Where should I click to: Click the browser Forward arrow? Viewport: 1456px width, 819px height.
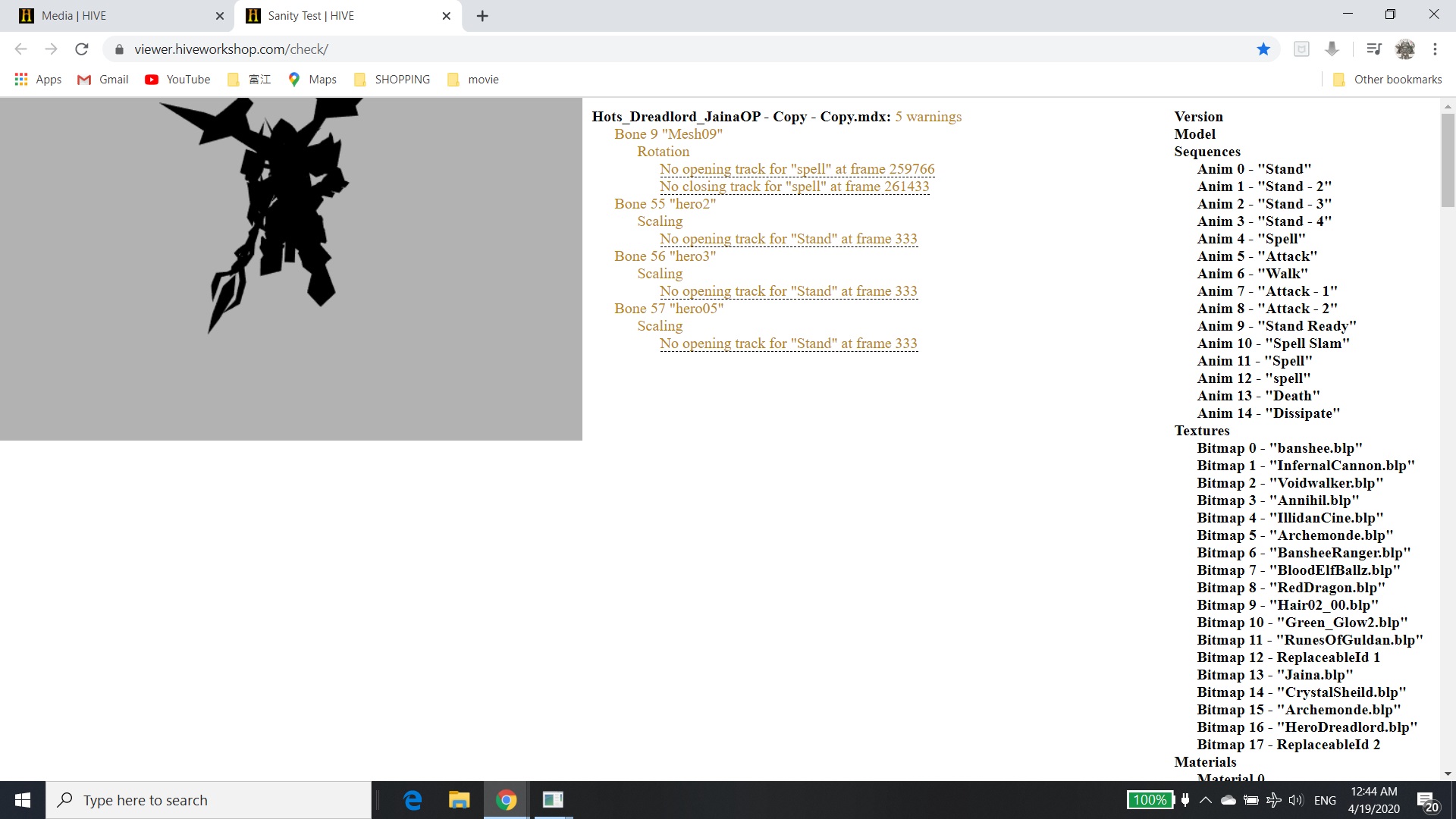pos(51,49)
